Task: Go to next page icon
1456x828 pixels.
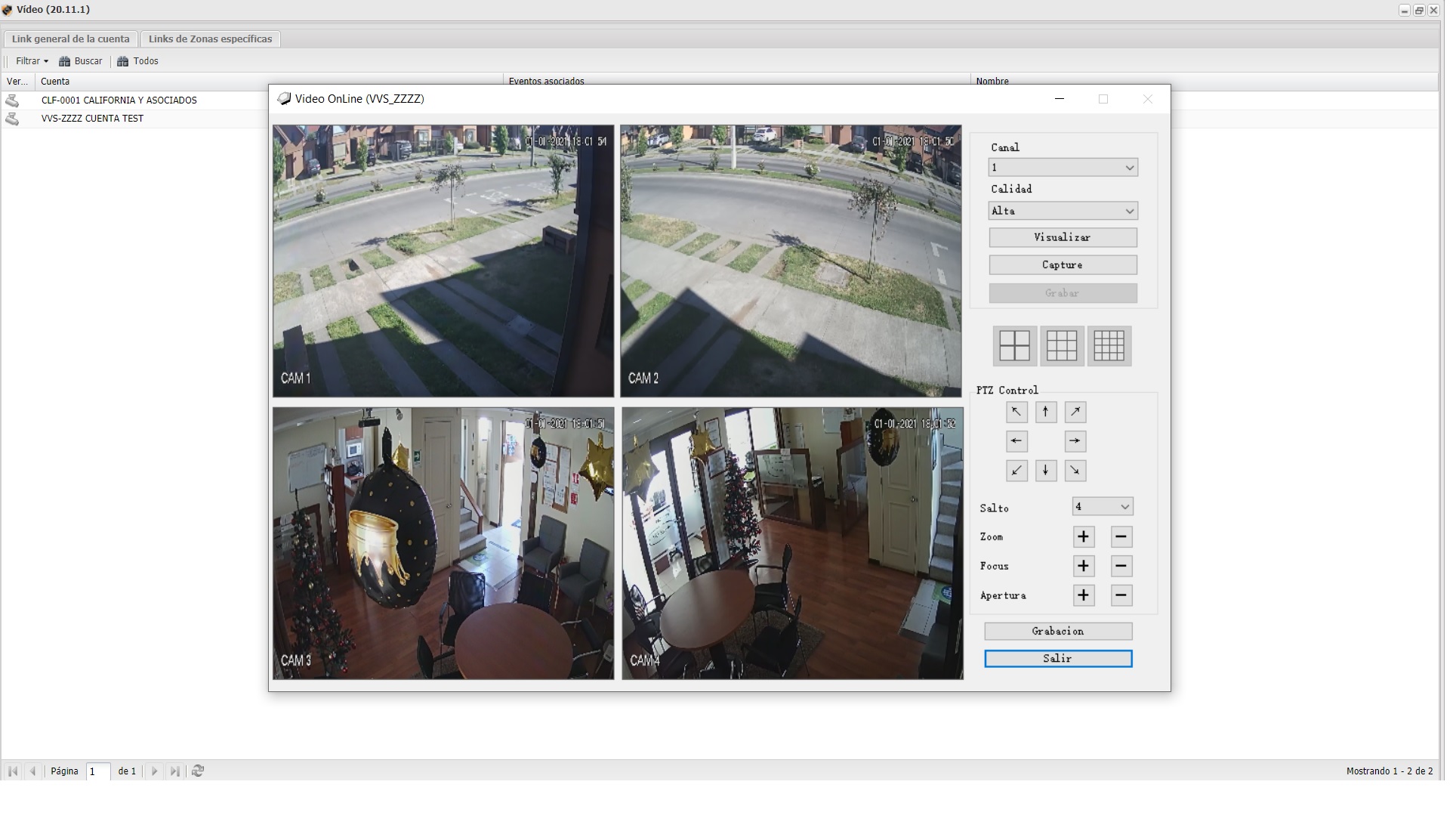Action: tap(154, 771)
